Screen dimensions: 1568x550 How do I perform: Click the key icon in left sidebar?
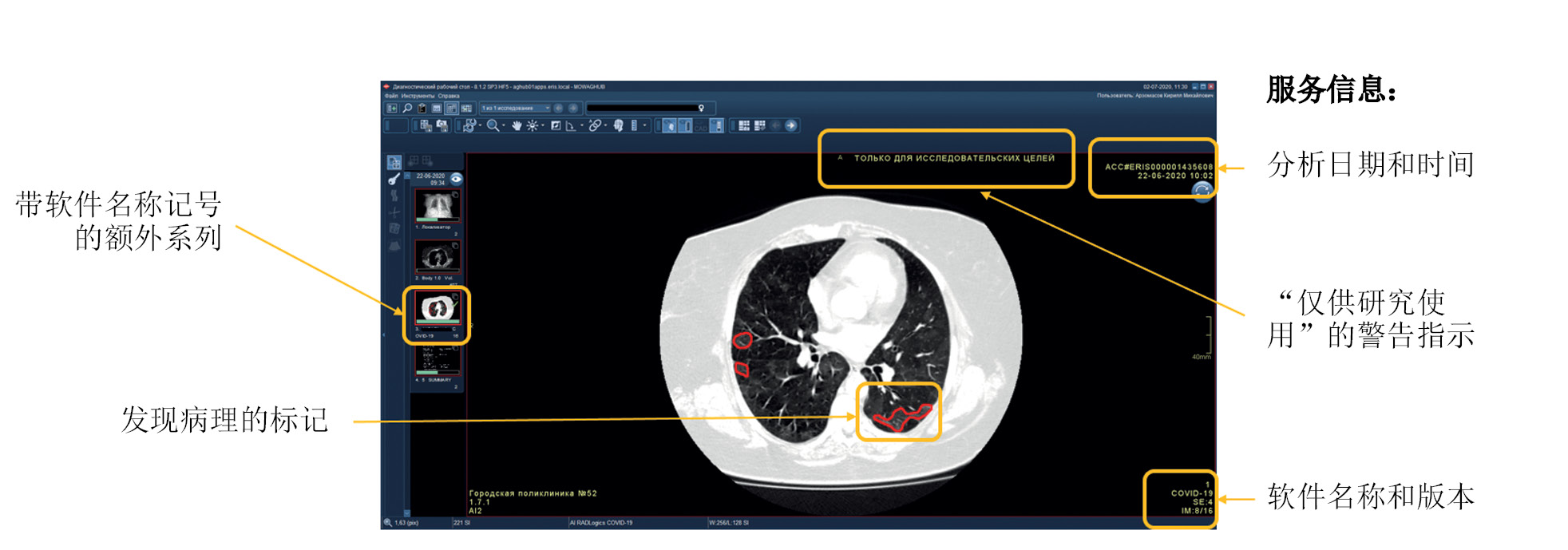click(x=394, y=180)
